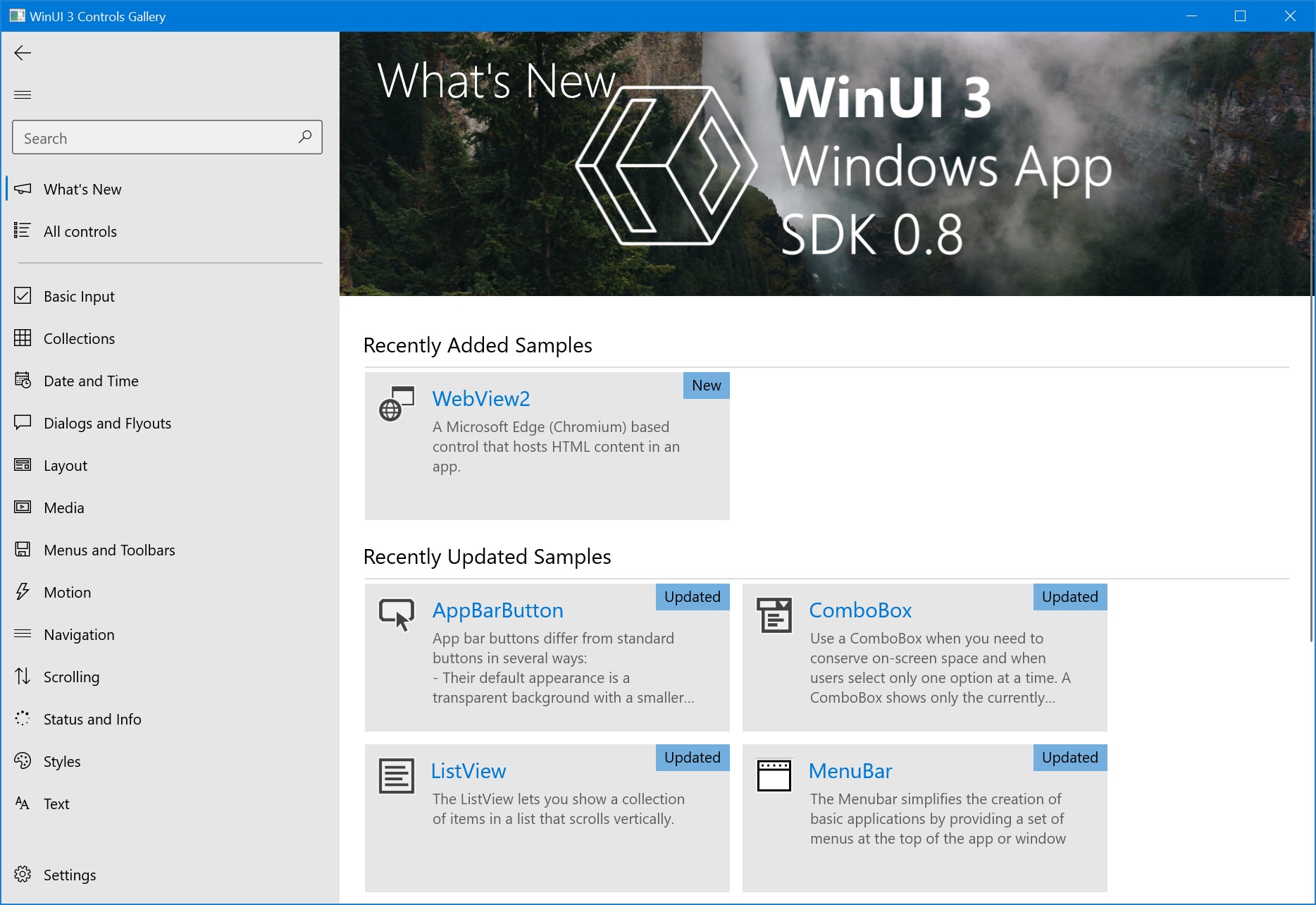Click the Dialogs and Flyouts speech bubble icon
Screen dimensions: 1316x905
coord(23,422)
